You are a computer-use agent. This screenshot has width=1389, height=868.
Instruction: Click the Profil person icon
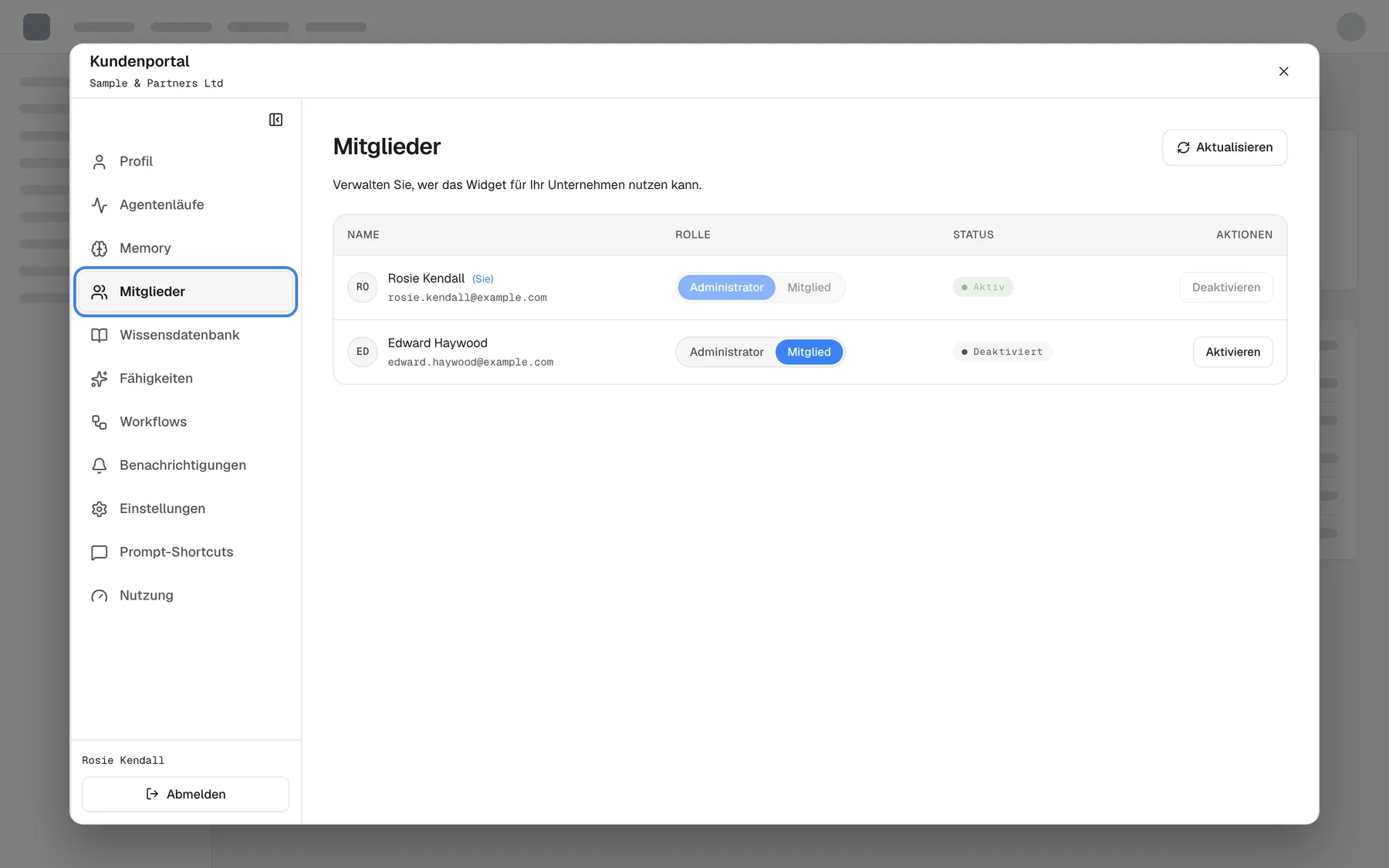click(100, 162)
